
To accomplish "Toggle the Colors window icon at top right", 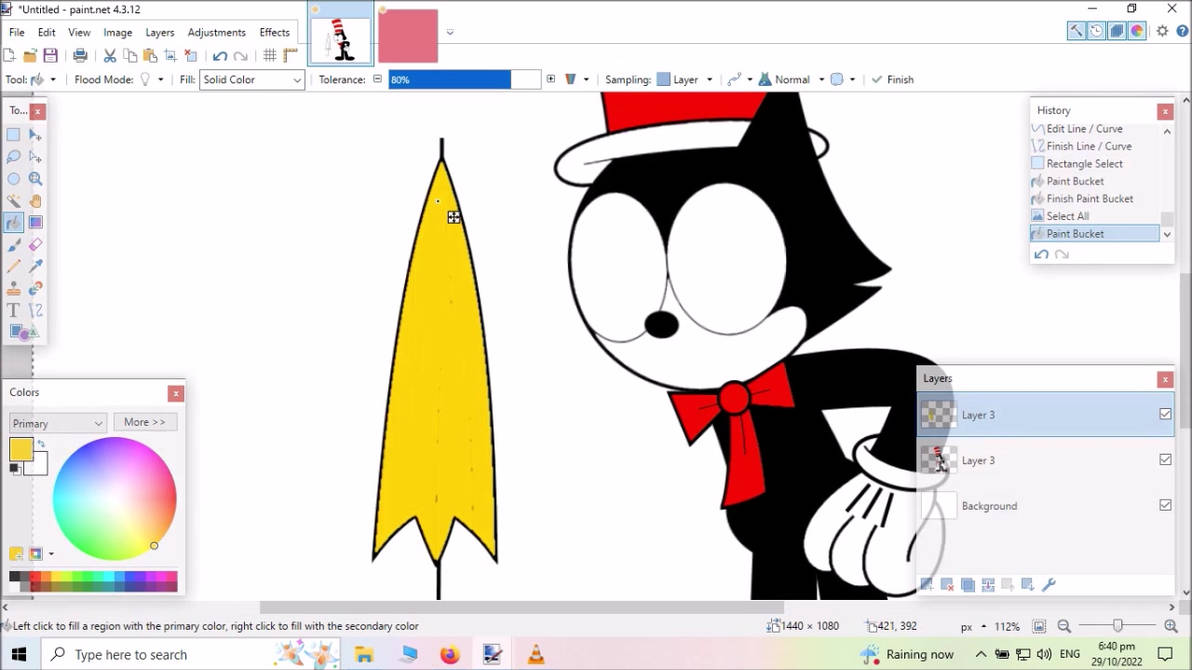I will pos(1137,31).
